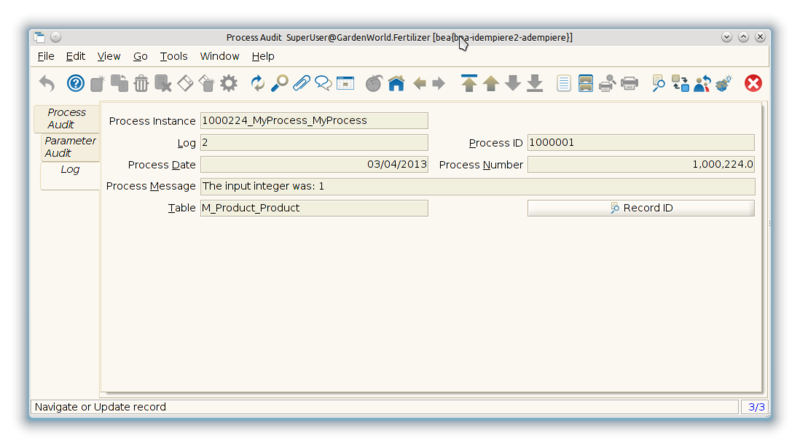Switch to the Parameter Audit tab
The height and width of the screenshot is (447, 800).
[x=70, y=147]
